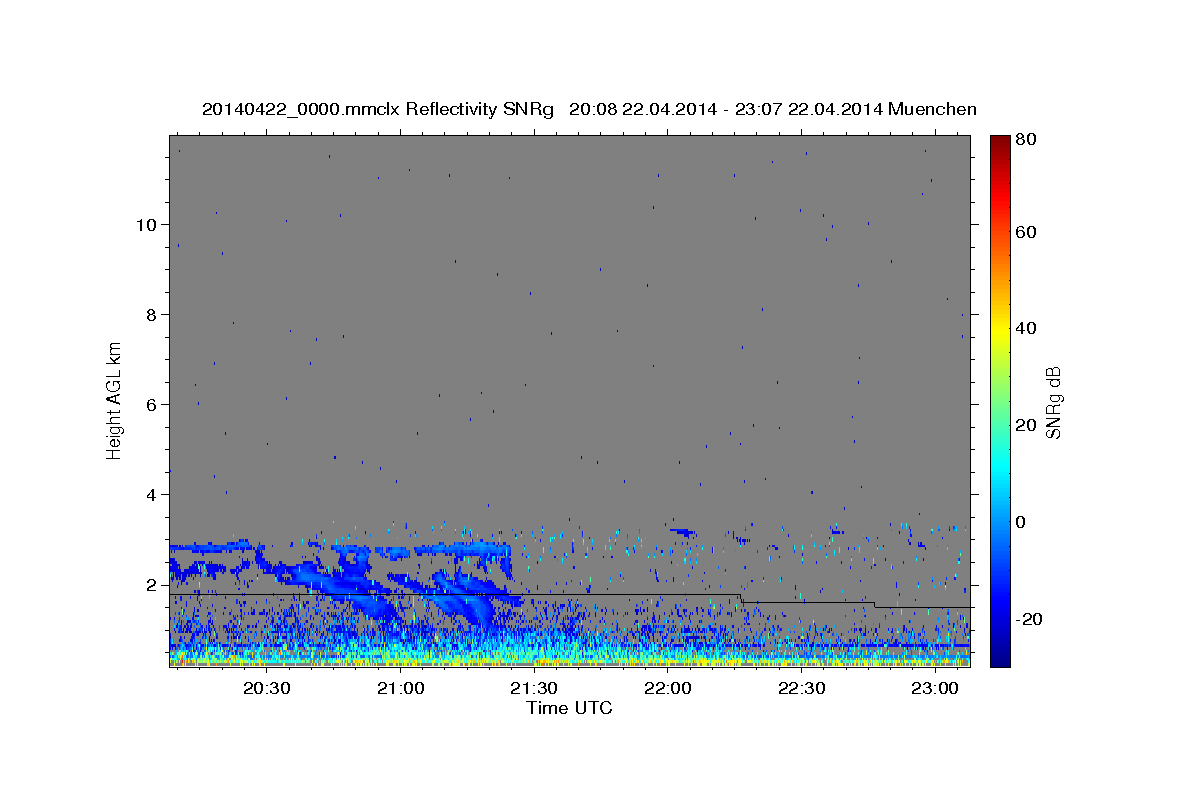Click the 23:00 time tick label
The image size is (1200, 800).
935,689
